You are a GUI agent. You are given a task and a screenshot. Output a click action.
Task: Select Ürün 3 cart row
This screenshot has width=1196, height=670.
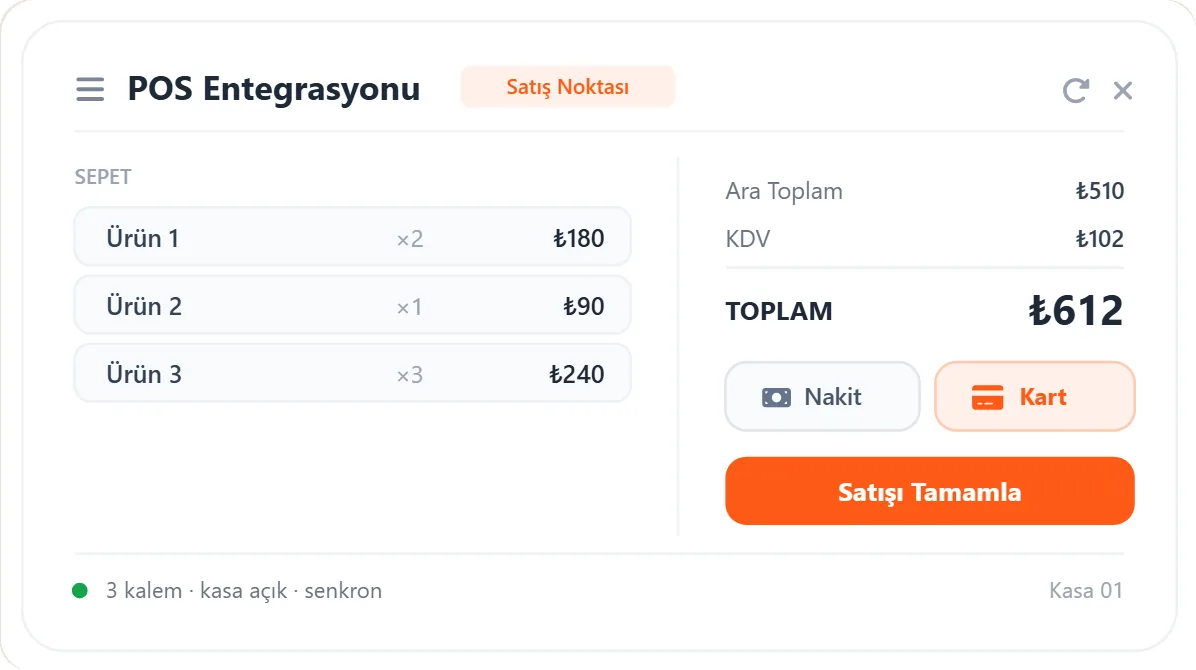pos(352,373)
